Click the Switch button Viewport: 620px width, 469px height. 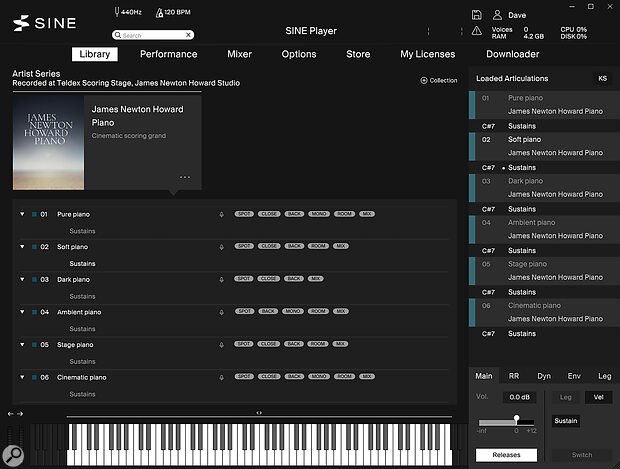tap(582, 455)
